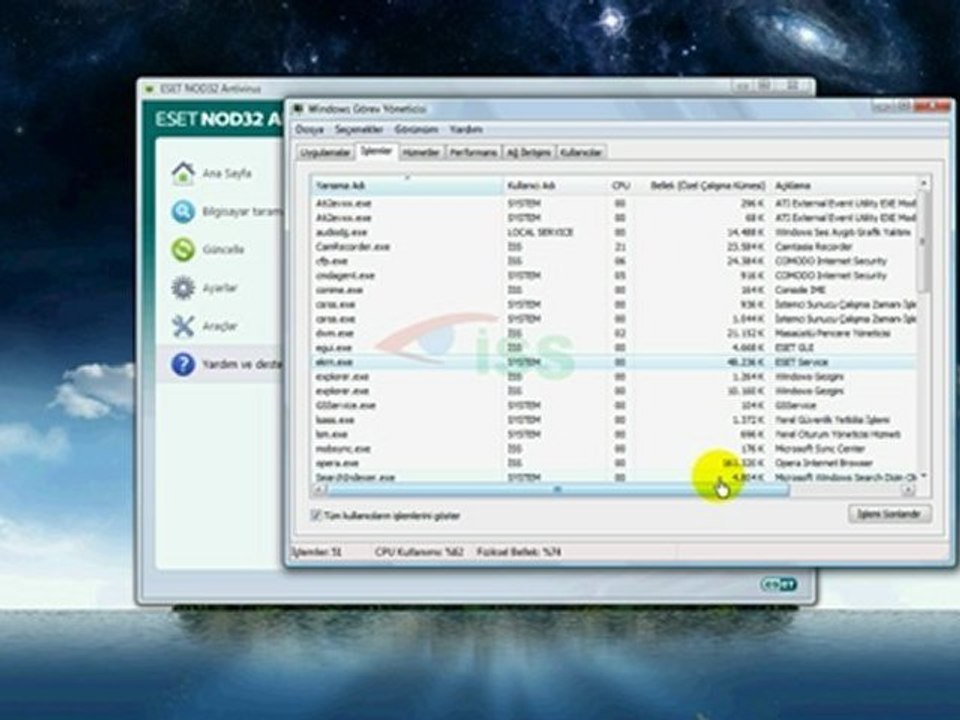Select the dwm.exe process row
The height and width of the screenshot is (720, 960).
615,334
